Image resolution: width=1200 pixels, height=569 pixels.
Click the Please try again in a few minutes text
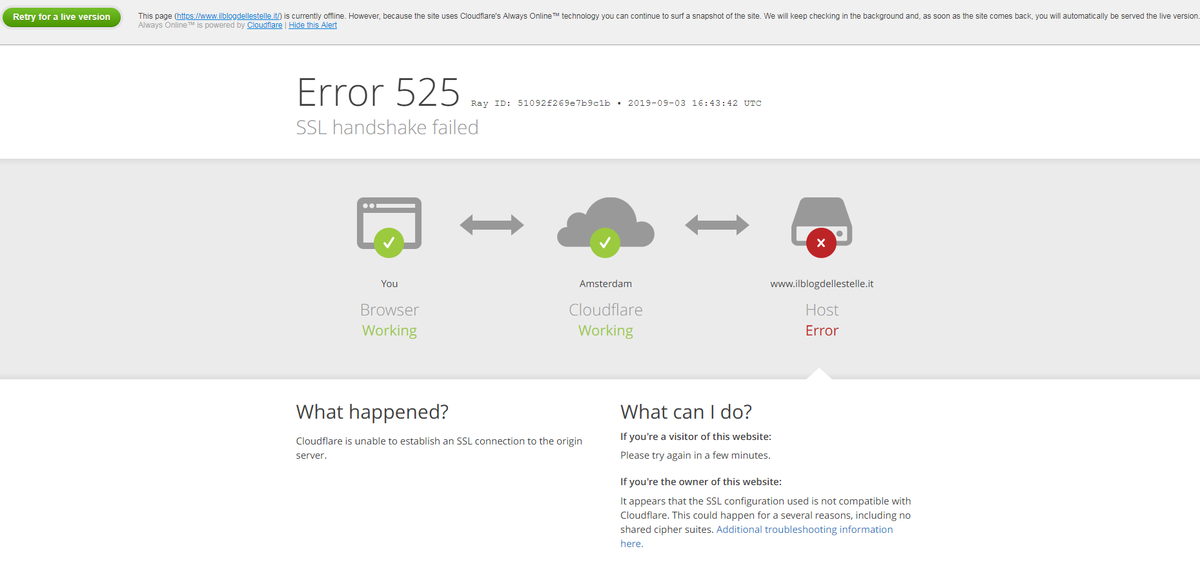[695, 455]
